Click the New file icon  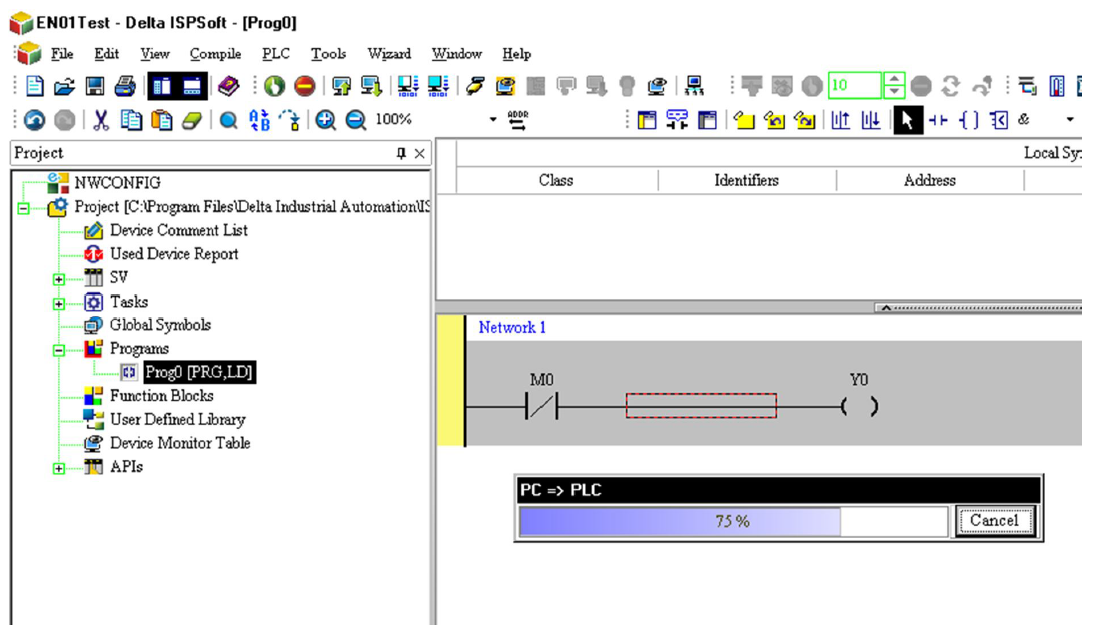(34, 86)
